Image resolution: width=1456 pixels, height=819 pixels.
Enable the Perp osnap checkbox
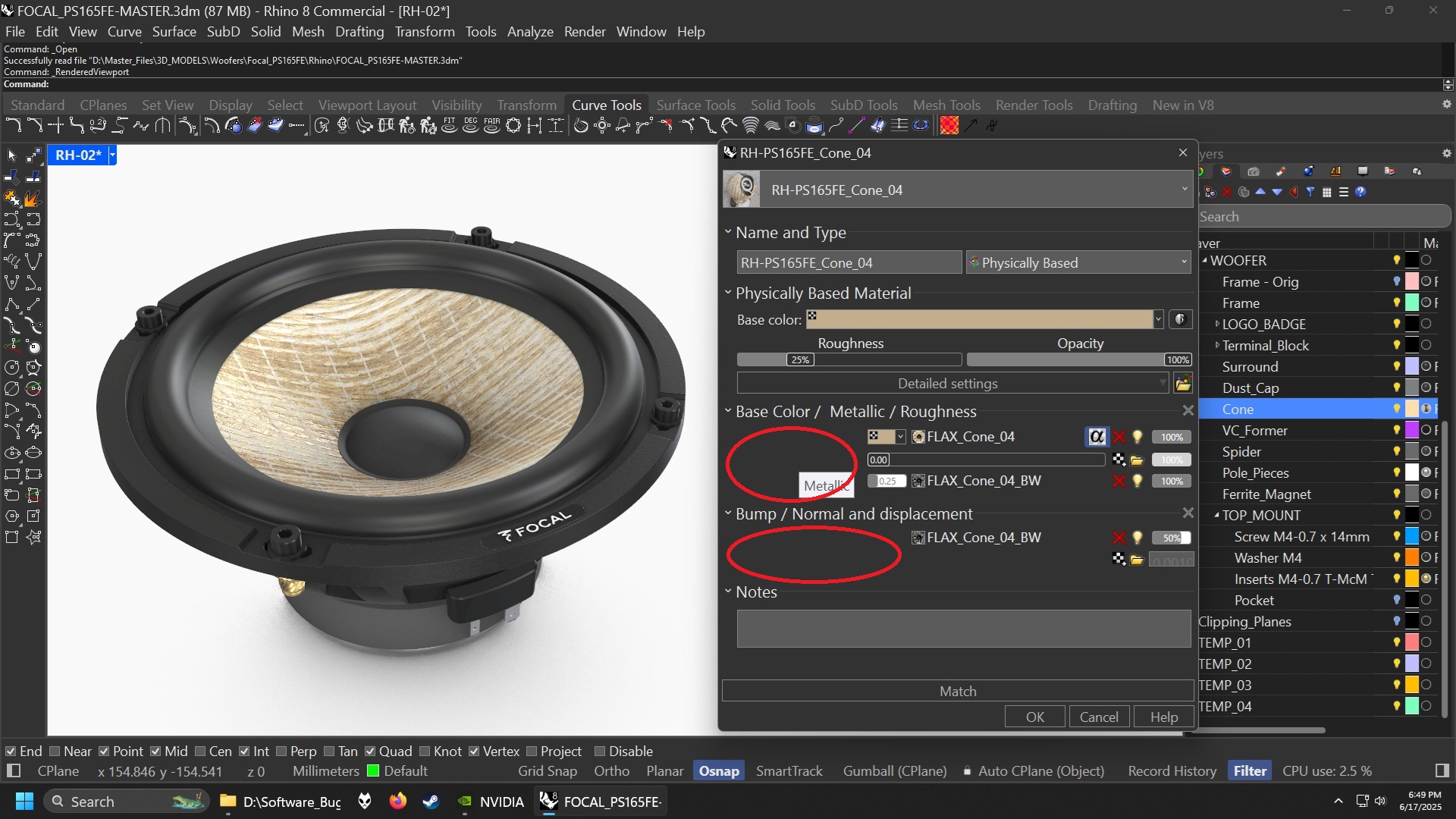tap(281, 752)
